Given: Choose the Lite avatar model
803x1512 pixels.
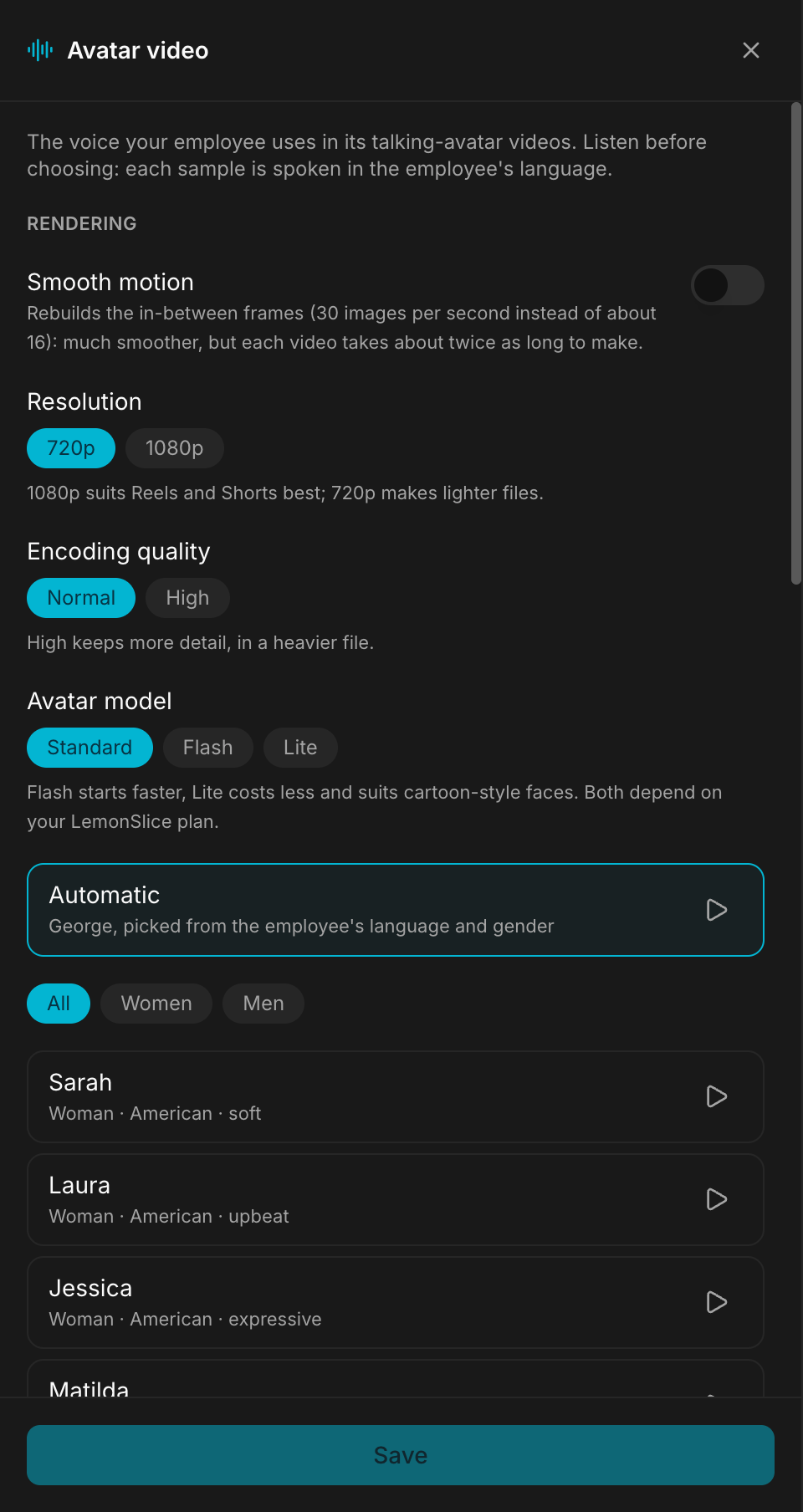Looking at the screenshot, I should [300, 748].
